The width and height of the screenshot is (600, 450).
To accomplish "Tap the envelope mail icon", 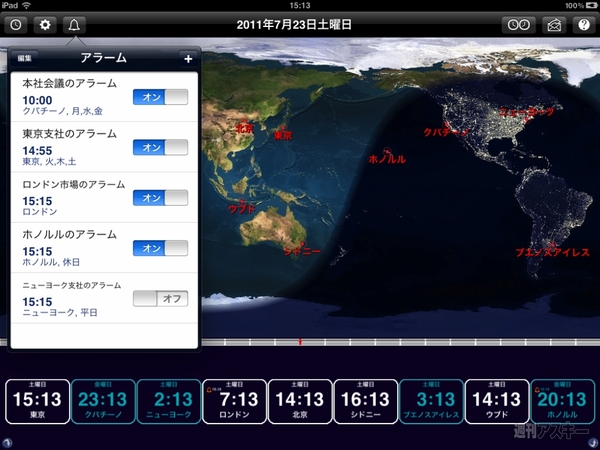I will pos(554,25).
